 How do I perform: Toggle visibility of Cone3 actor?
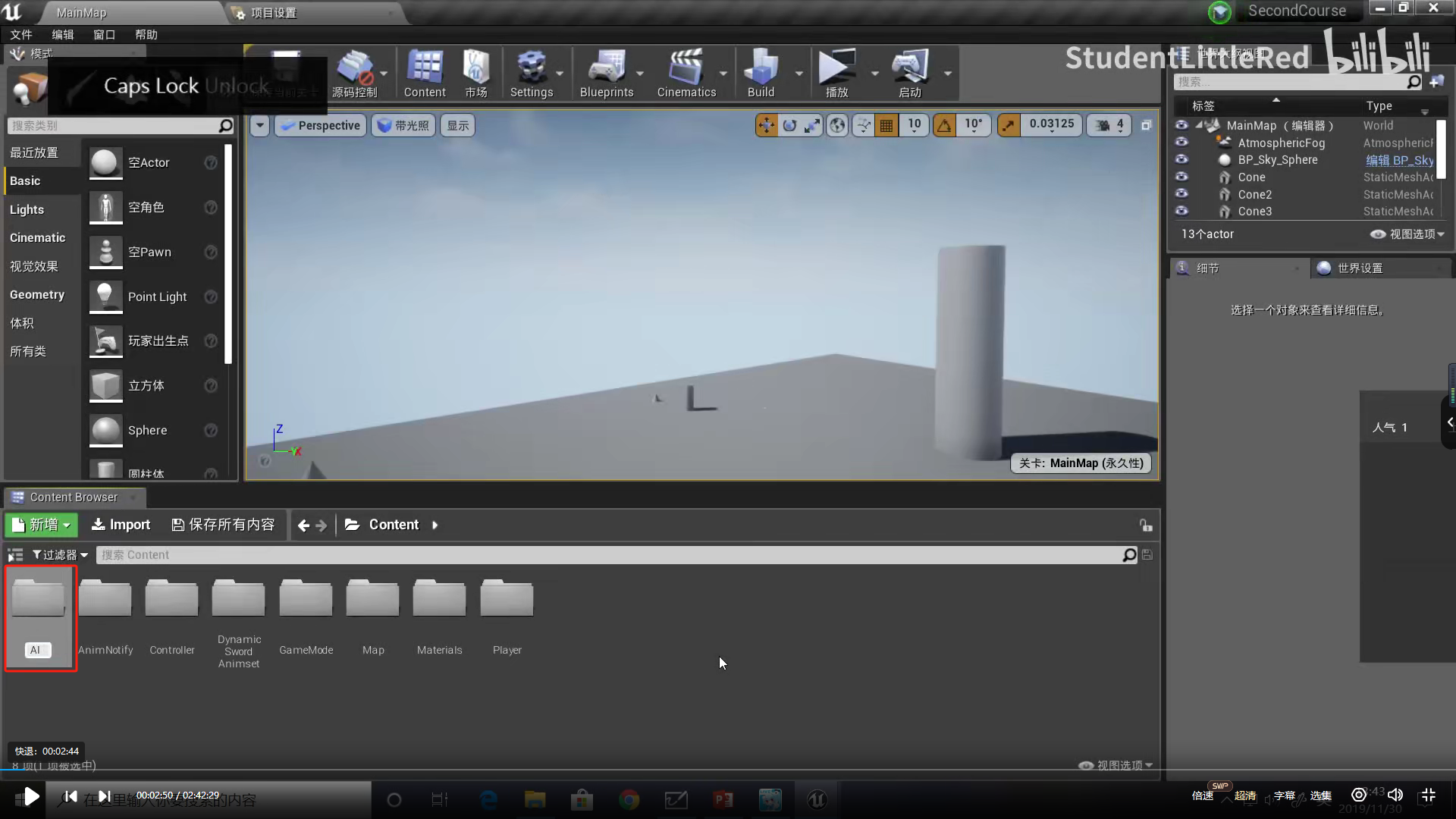coord(1181,210)
